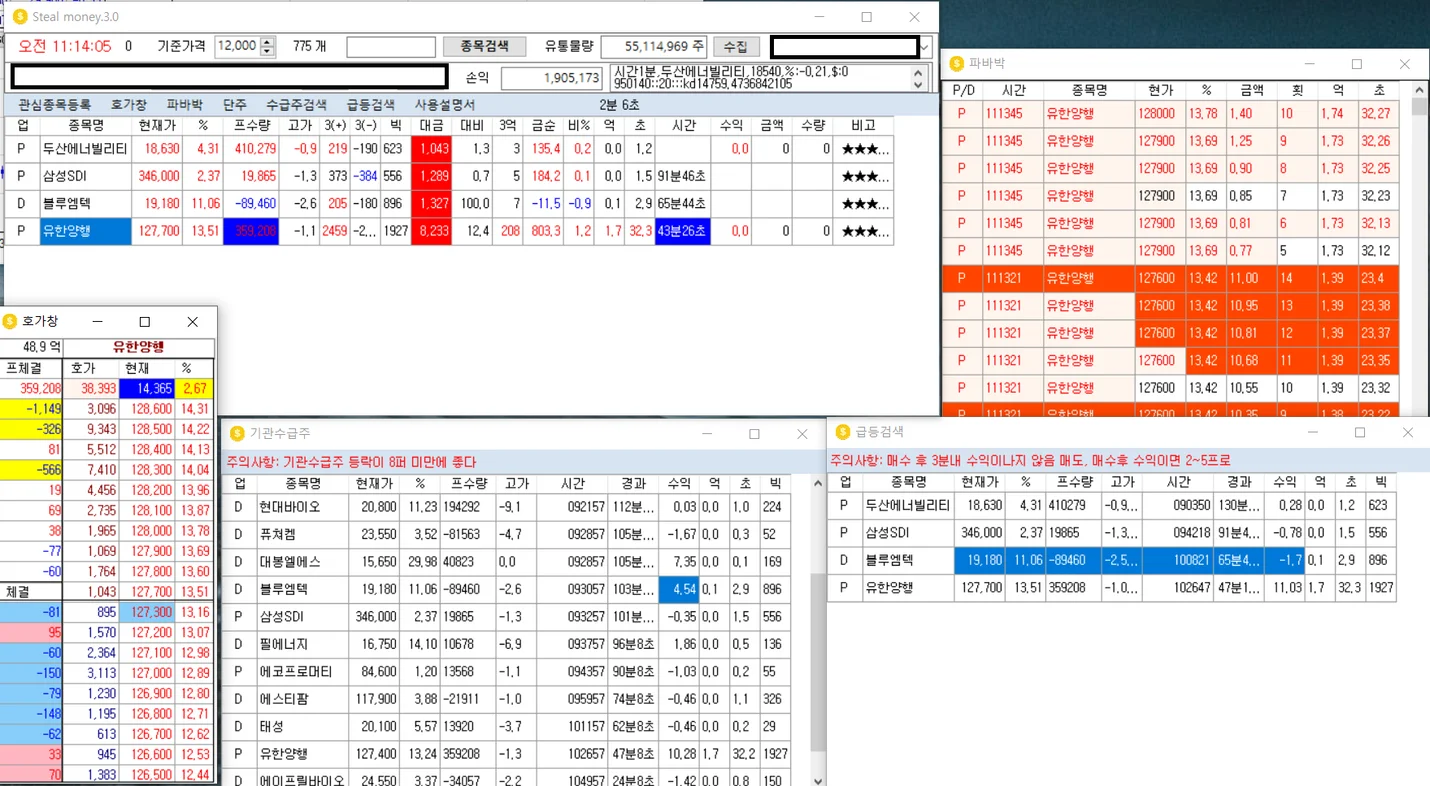Select the 단주 menu item
1430x786 pixels.
(x=235, y=104)
